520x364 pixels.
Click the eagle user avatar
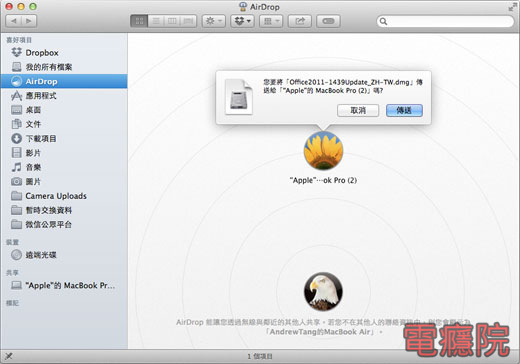(323, 292)
